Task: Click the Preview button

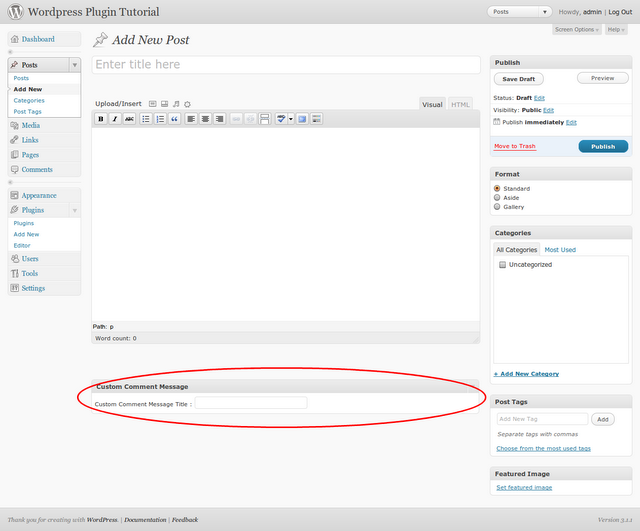Action: point(602,78)
